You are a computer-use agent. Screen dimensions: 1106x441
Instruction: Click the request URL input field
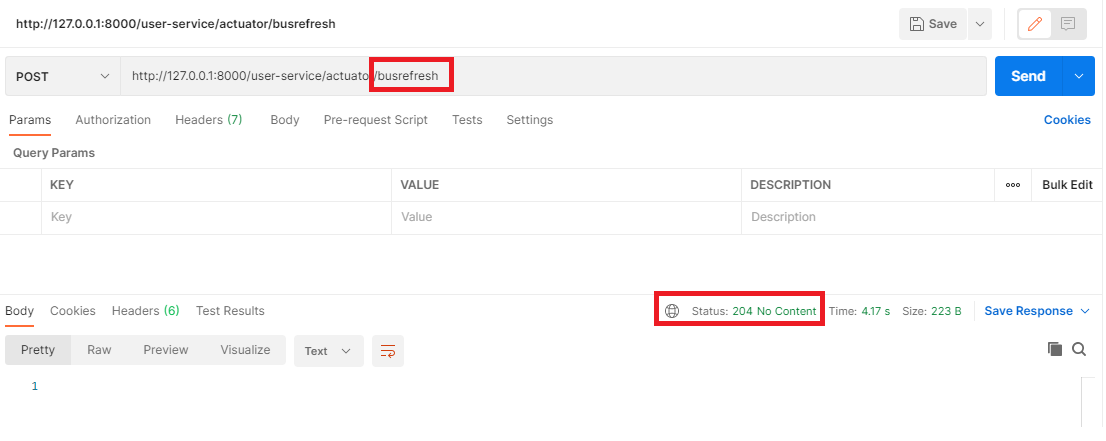coord(553,76)
